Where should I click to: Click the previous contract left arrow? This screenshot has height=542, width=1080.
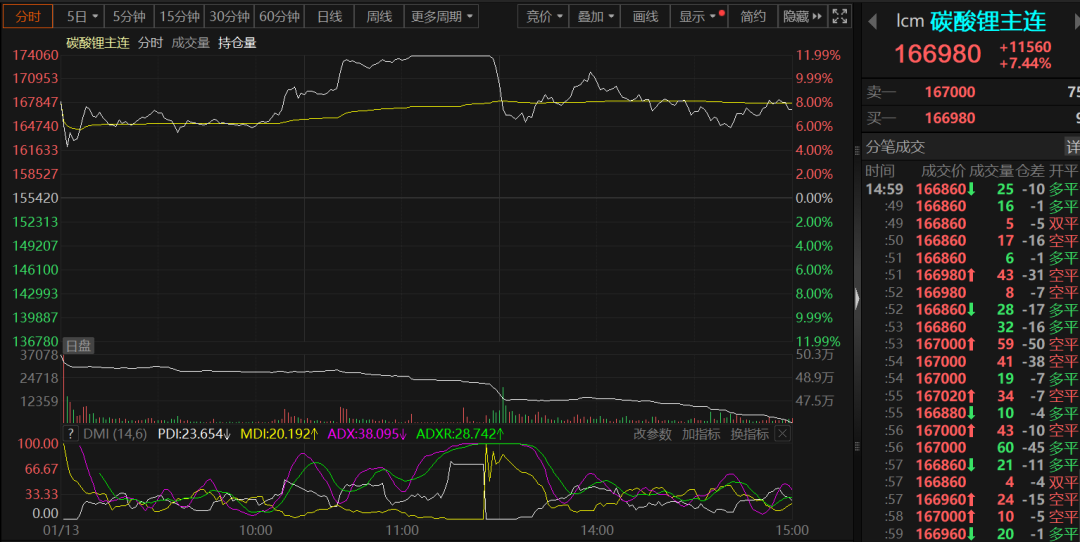tap(873, 21)
